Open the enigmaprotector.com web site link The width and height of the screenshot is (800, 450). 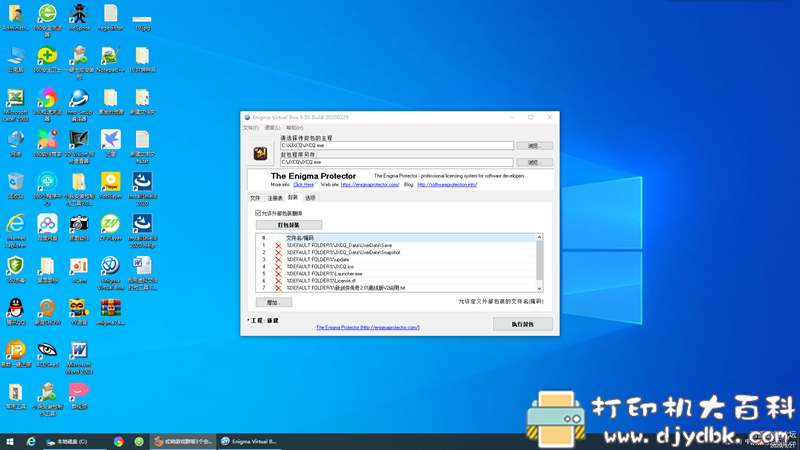[370, 185]
